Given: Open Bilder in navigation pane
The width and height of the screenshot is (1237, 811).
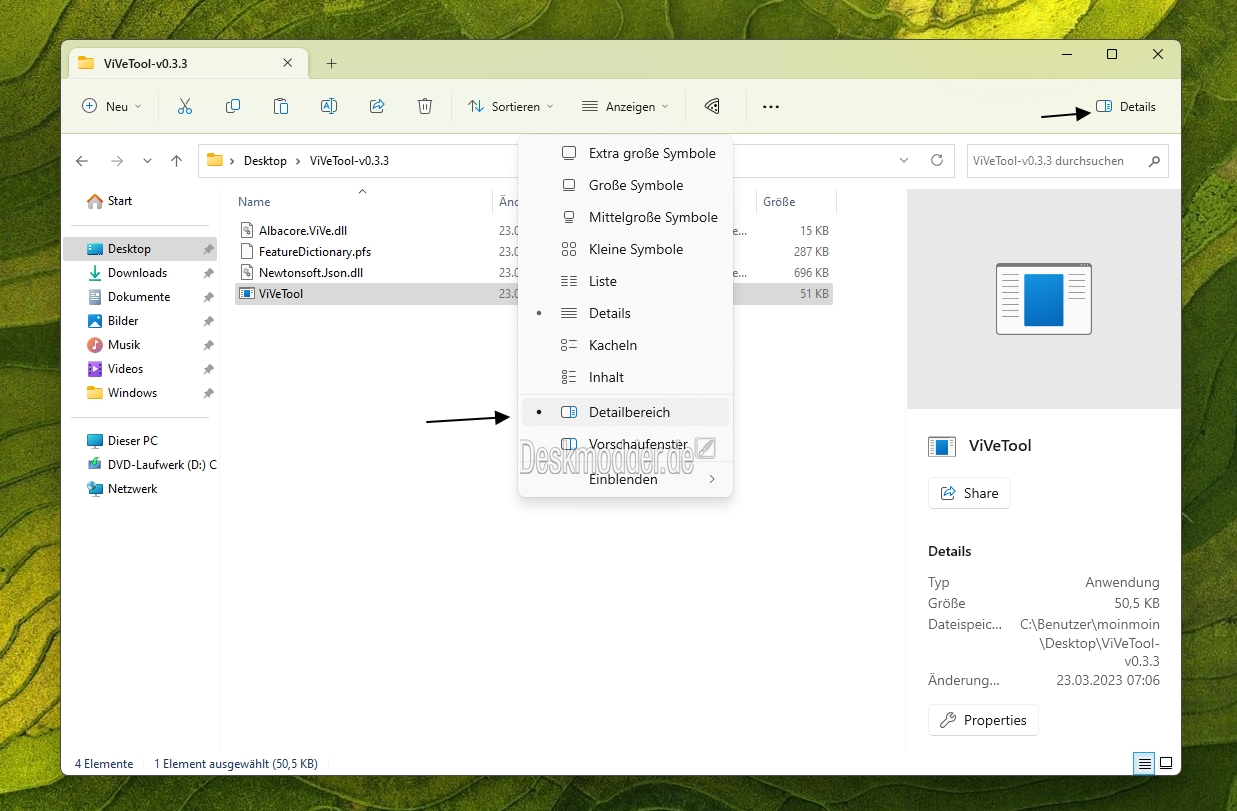Looking at the screenshot, I should [140, 321].
